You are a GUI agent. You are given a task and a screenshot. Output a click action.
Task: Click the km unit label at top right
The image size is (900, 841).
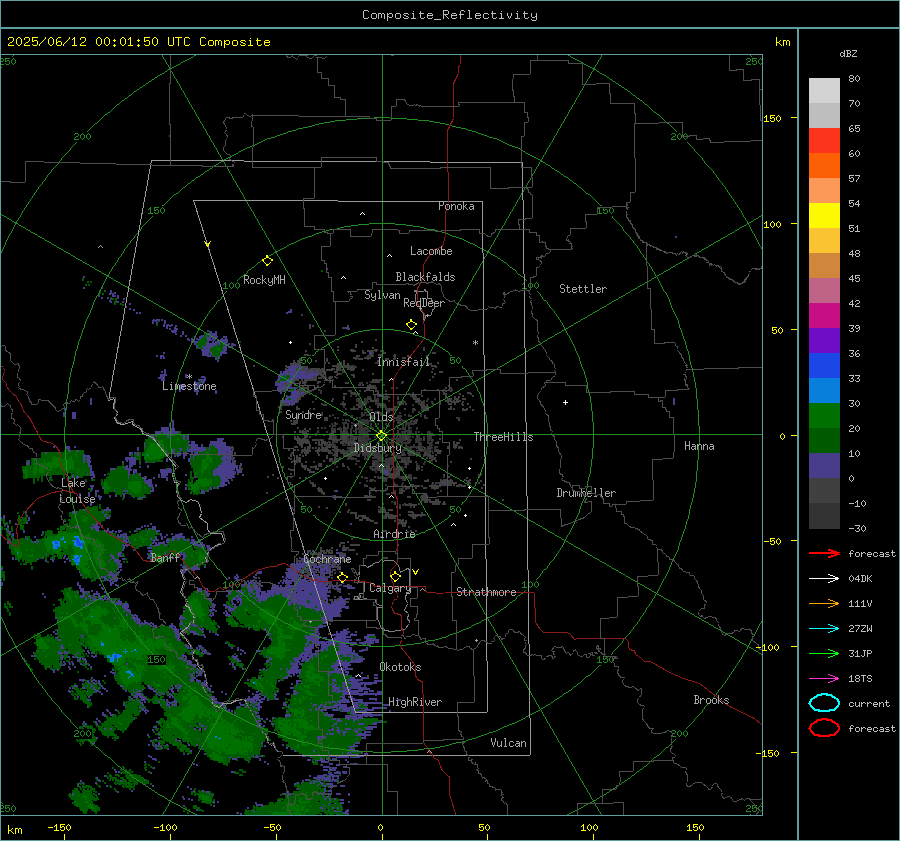(782, 42)
